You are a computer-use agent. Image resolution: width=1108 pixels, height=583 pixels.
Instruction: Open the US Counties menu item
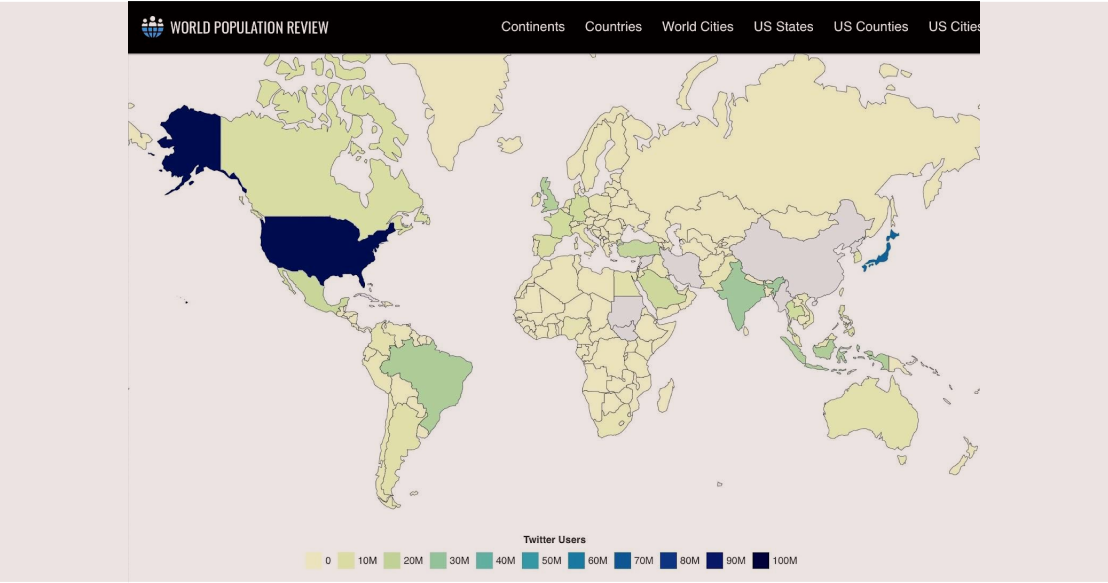pyautogui.click(x=871, y=27)
